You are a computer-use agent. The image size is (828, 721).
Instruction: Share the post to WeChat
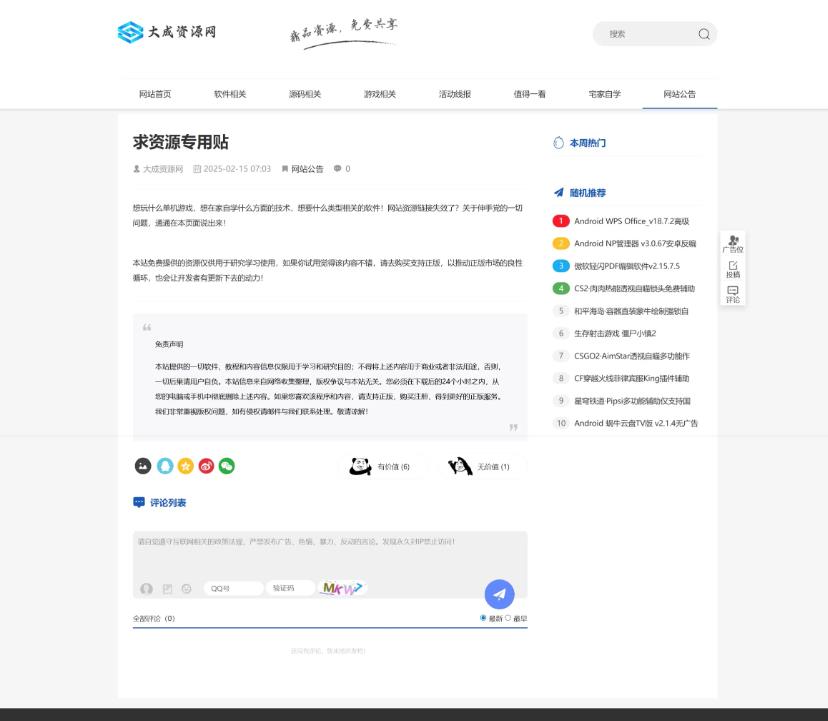pyautogui.click(x=227, y=466)
